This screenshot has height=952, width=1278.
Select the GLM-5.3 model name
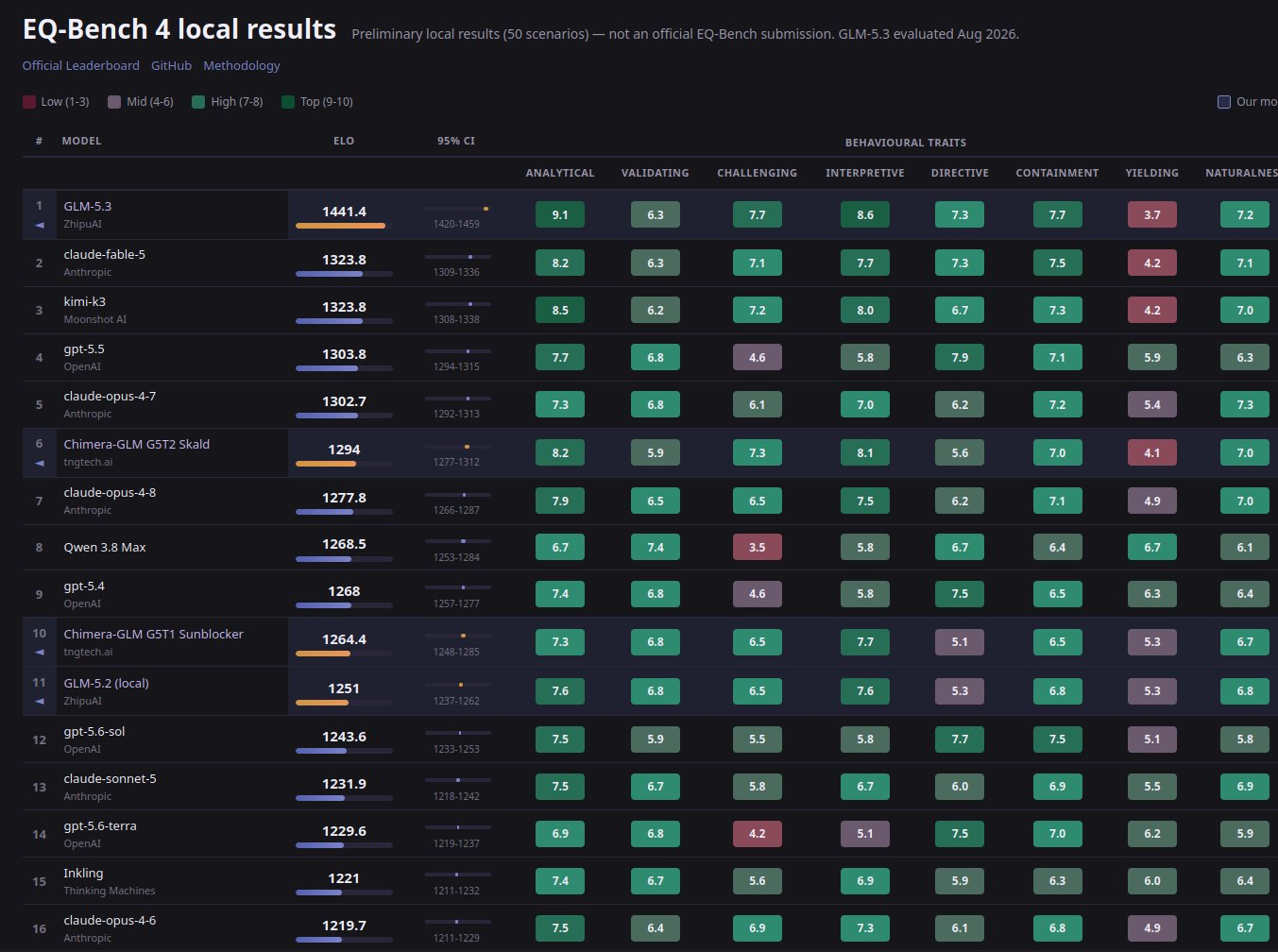pos(88,207)
